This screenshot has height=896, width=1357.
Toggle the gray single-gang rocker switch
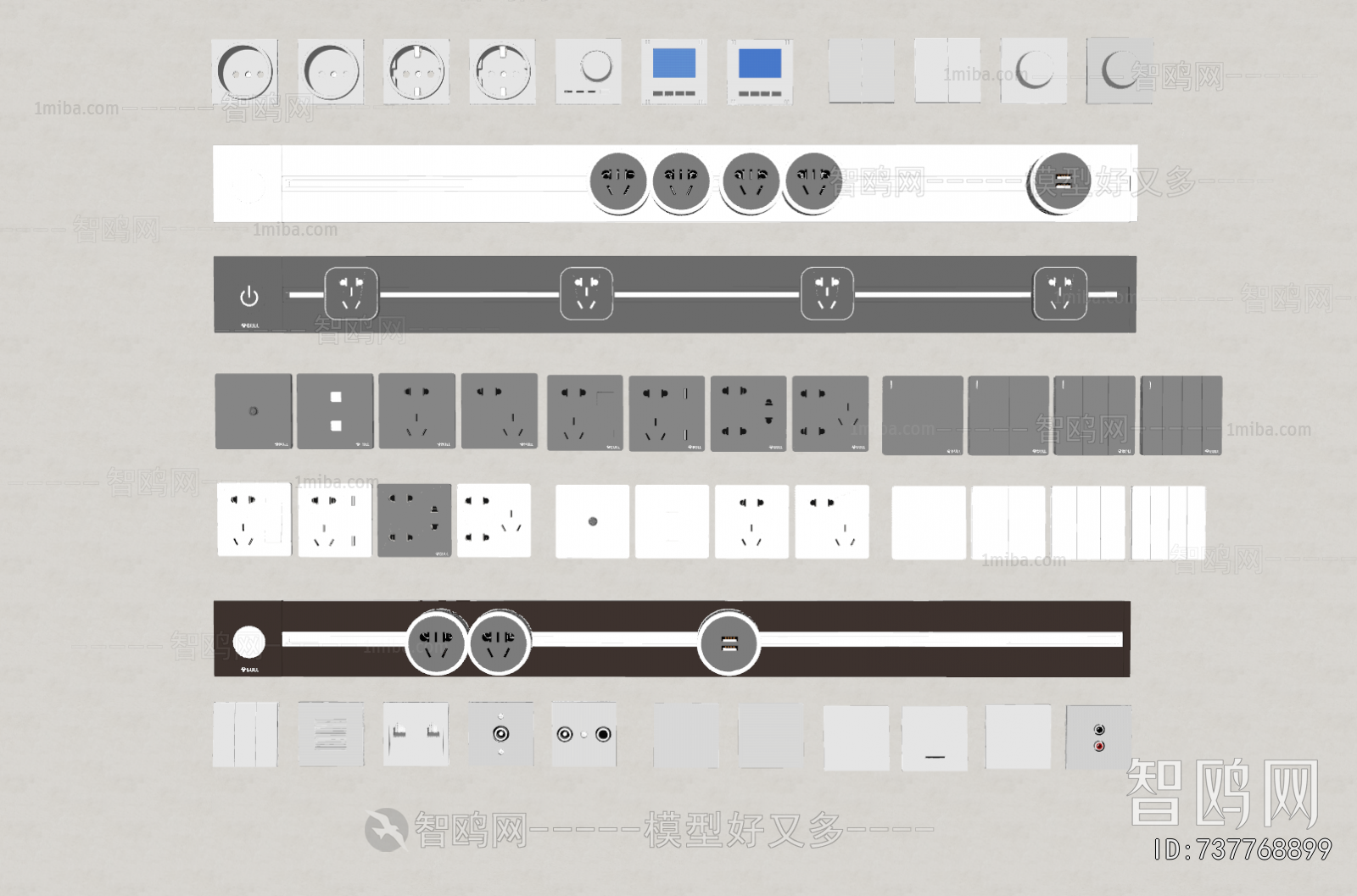click(x=922, y=415)
